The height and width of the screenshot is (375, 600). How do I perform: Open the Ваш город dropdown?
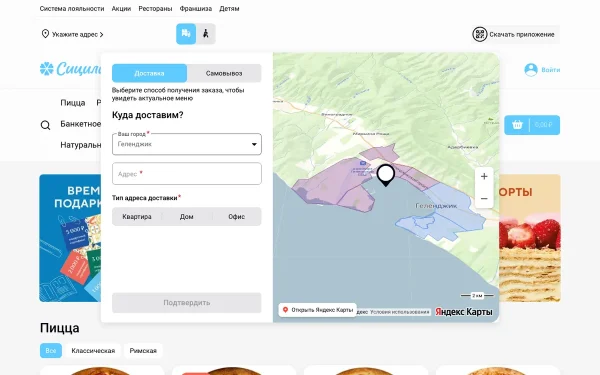187,144
